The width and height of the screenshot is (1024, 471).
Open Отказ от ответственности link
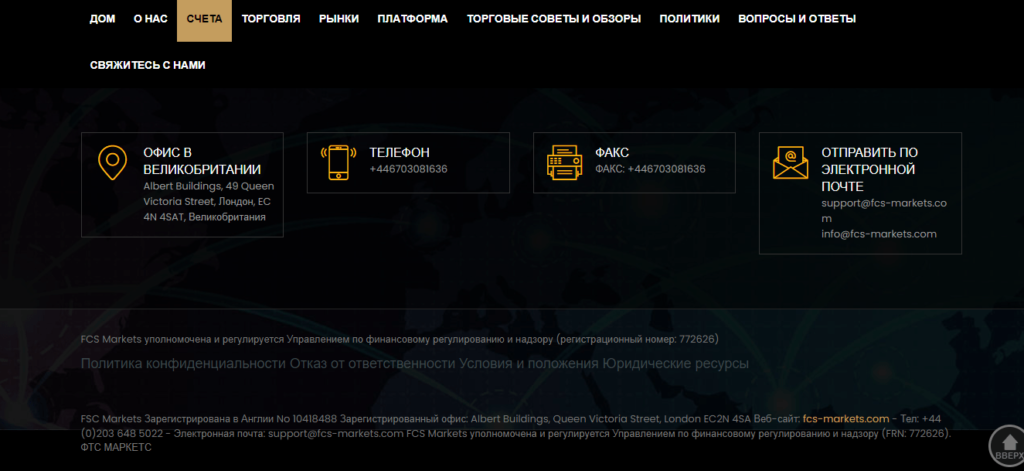[x=373, y=364]
